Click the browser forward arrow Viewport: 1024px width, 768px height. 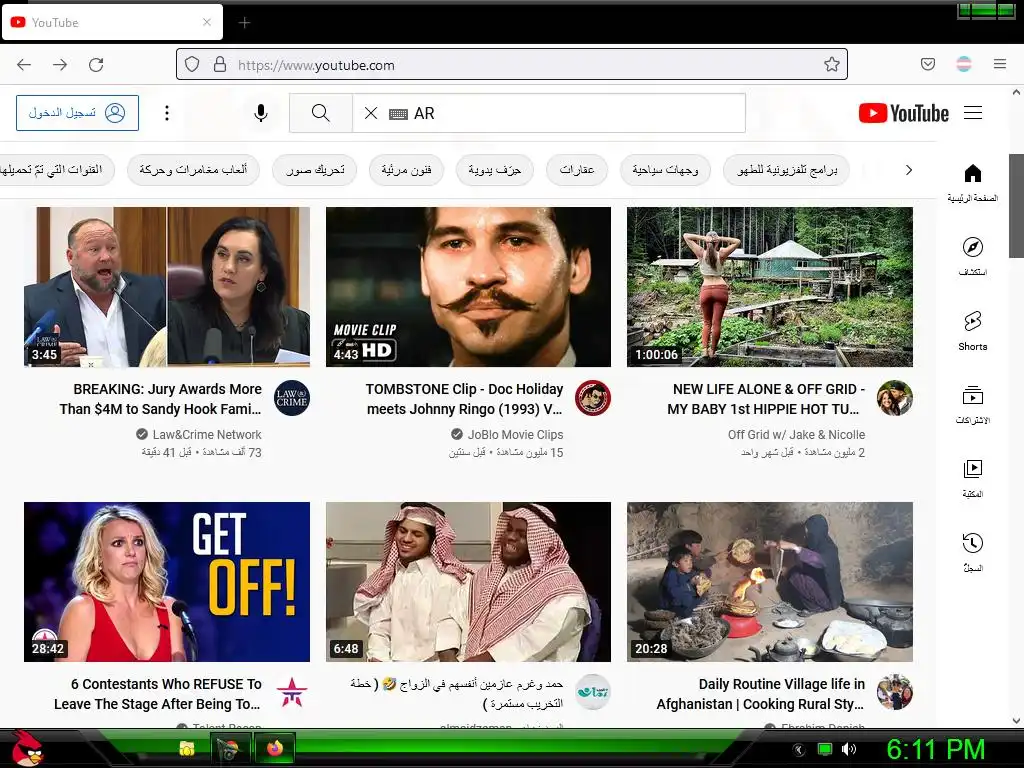pos(60,65)
